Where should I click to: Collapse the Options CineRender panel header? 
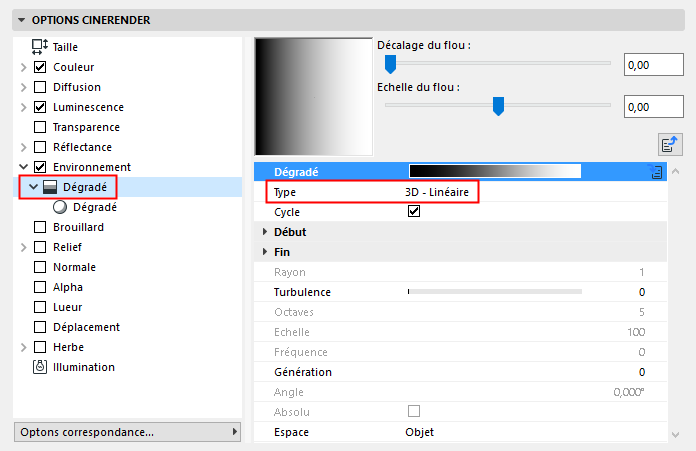(x=22, y=20)
